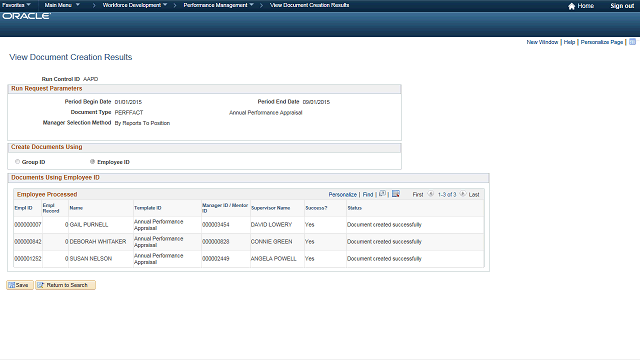
Task: Open View Document Creation Results breadcrumb
Action: click(309, 5)
